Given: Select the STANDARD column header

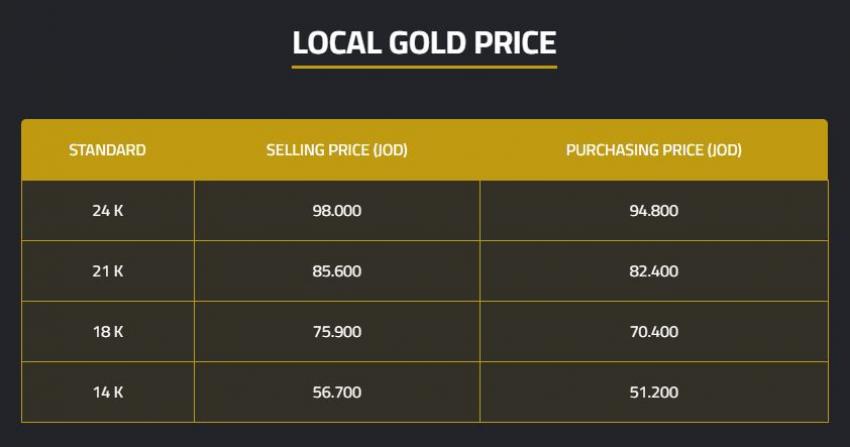Looking at the screenshot, I should 107,151.
